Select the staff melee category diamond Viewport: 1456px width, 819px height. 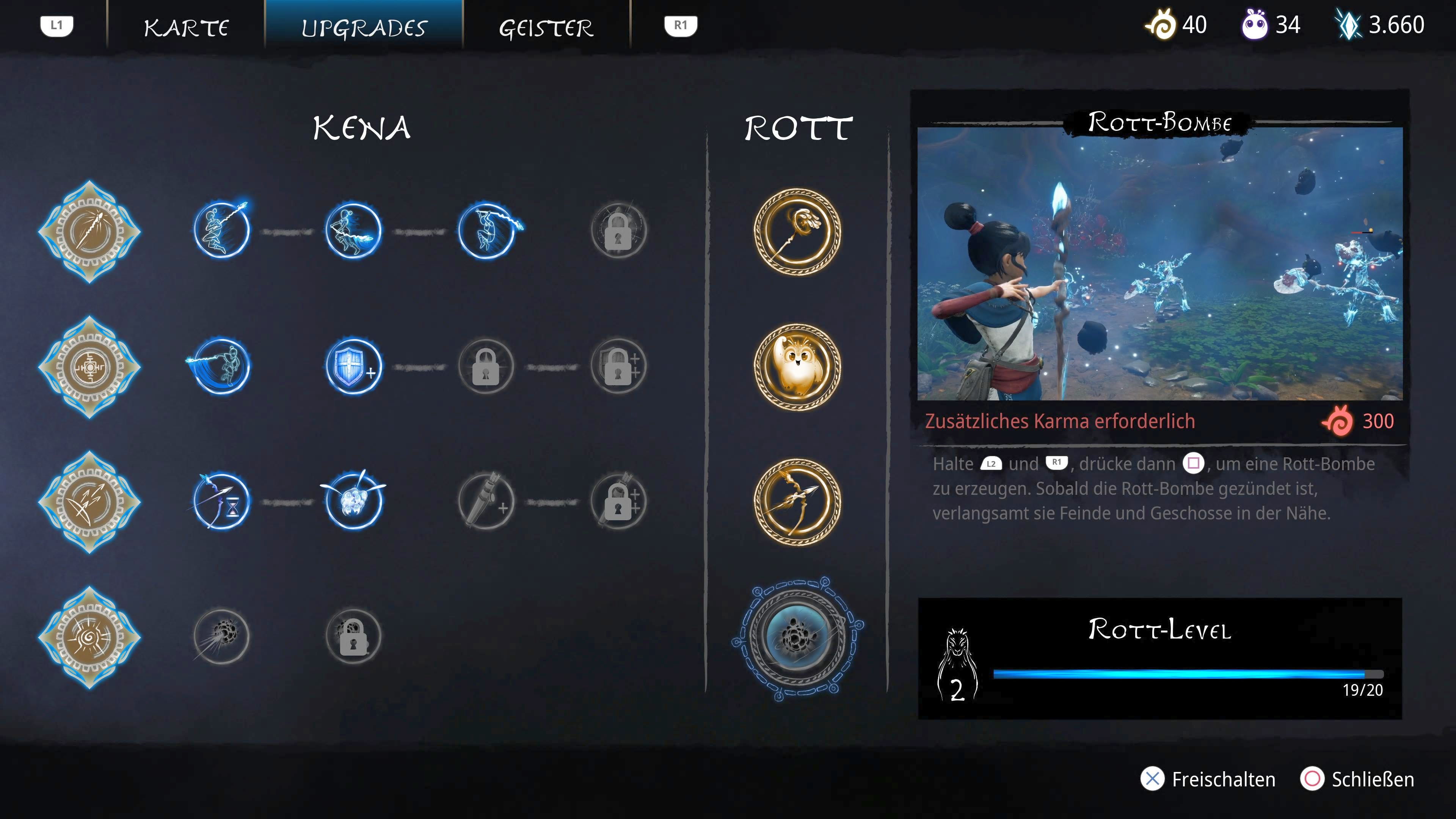point(89,232)
